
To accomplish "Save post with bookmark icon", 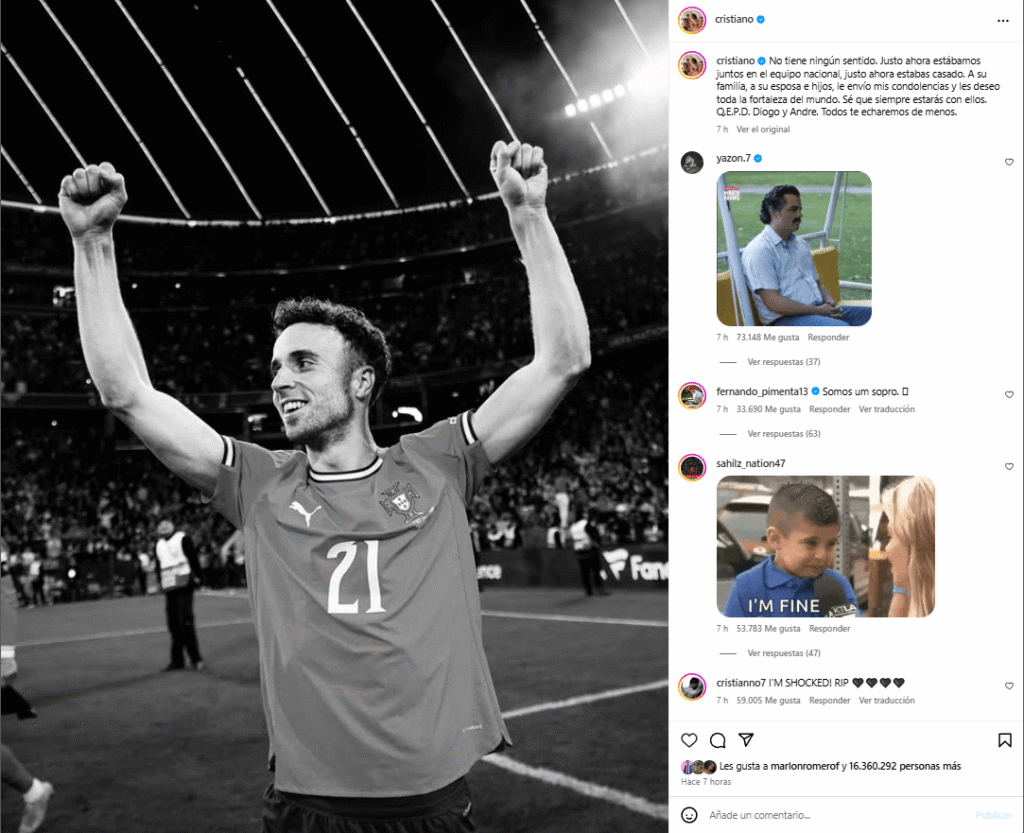I will click(x=1004, y=740).
